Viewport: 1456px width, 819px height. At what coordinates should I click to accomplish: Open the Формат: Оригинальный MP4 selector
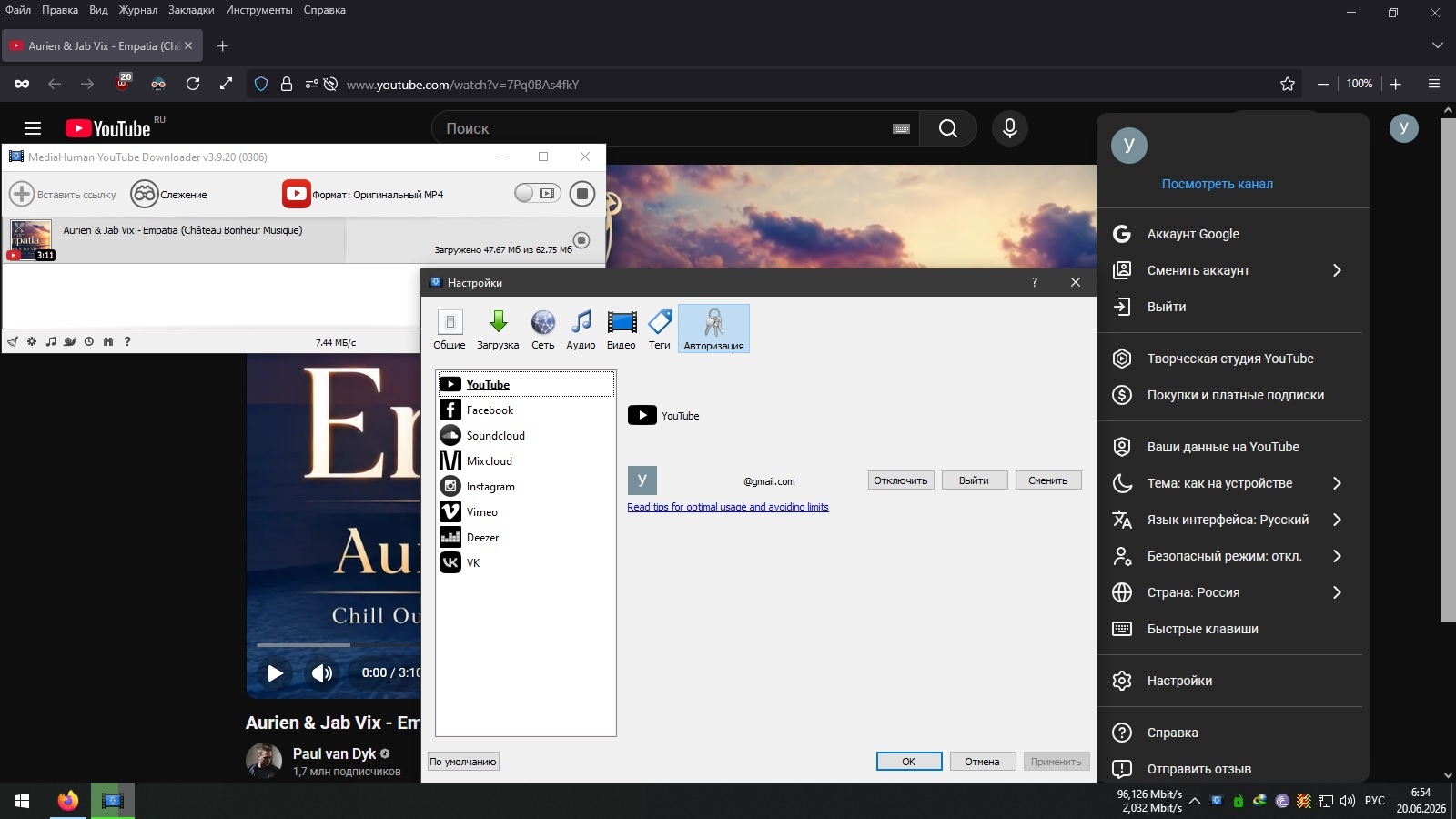pyautogui.click(x=363, y=194)
